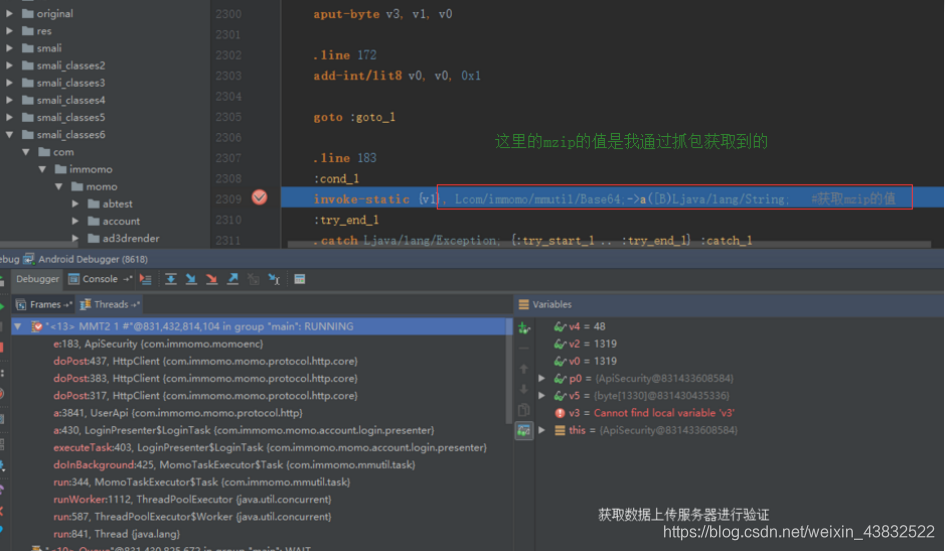Click the New Watch add icon in Variables

524,328
